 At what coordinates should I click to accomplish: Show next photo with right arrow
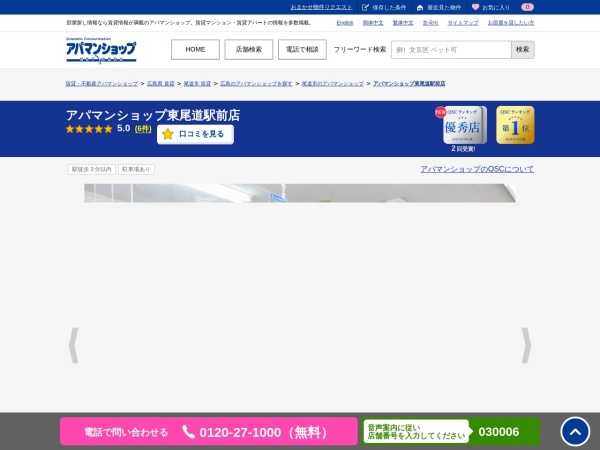pyautogui.click(x=526, y=345)
